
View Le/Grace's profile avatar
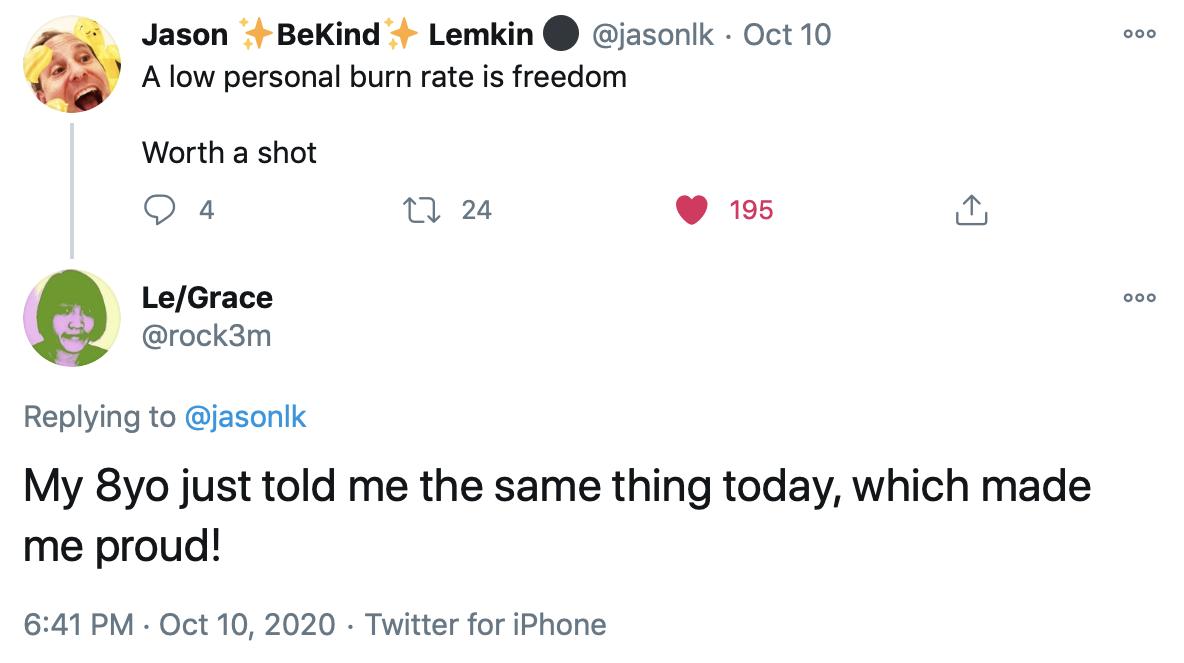pyautogui.click(x=72, y=318)
